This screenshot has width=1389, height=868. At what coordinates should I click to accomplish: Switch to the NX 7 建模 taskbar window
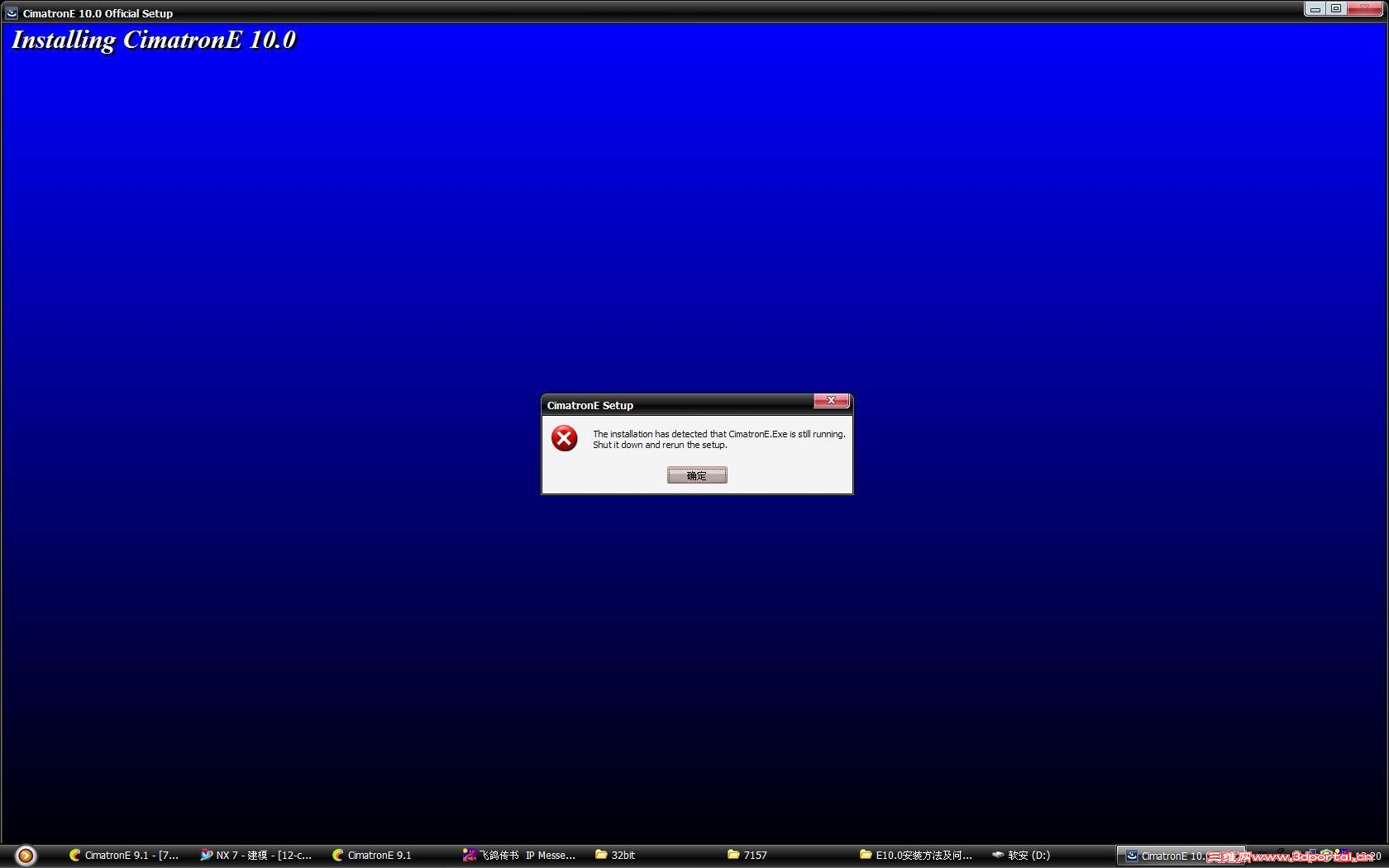click(x=256, y=856)
